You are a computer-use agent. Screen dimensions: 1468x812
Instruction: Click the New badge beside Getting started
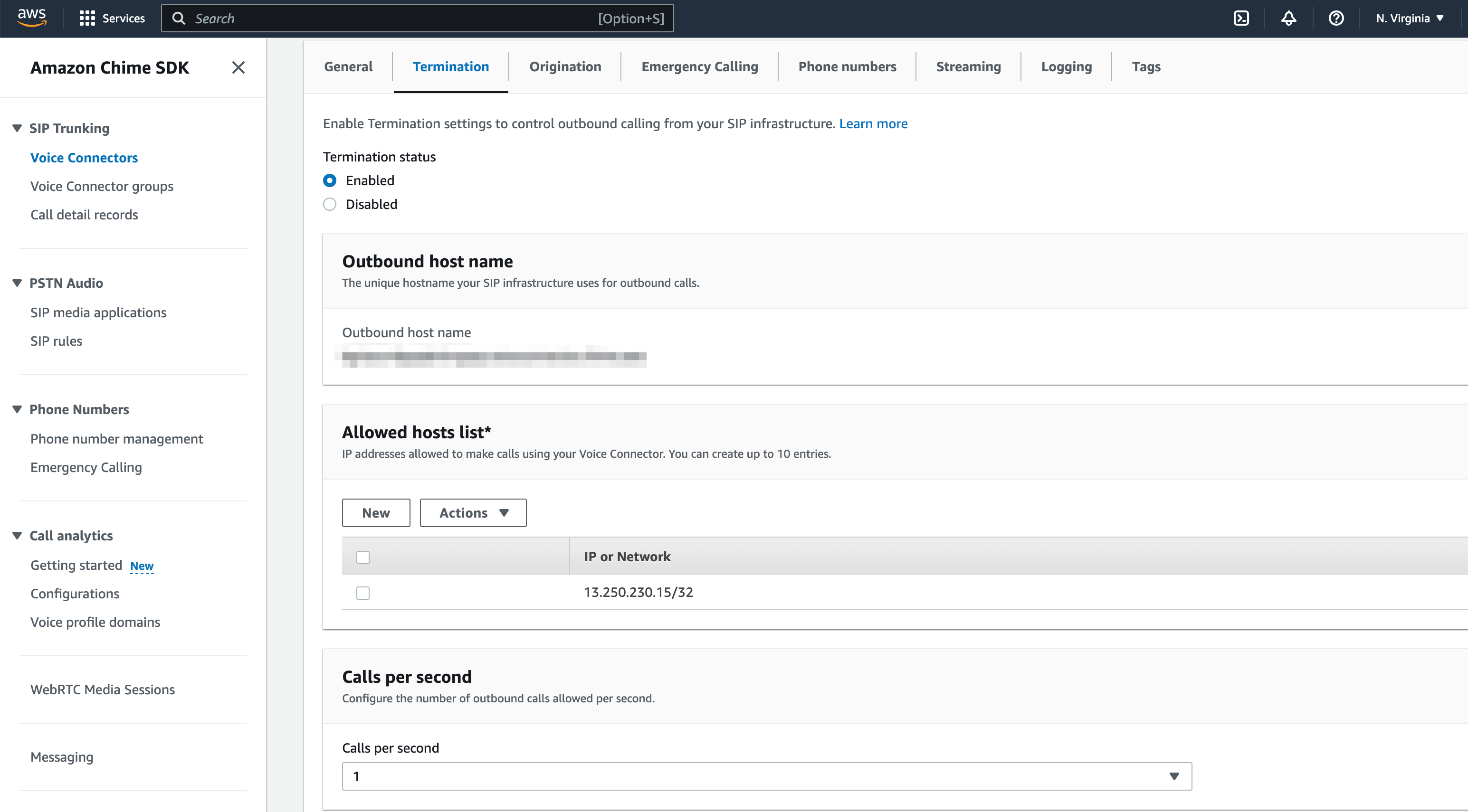142,566
